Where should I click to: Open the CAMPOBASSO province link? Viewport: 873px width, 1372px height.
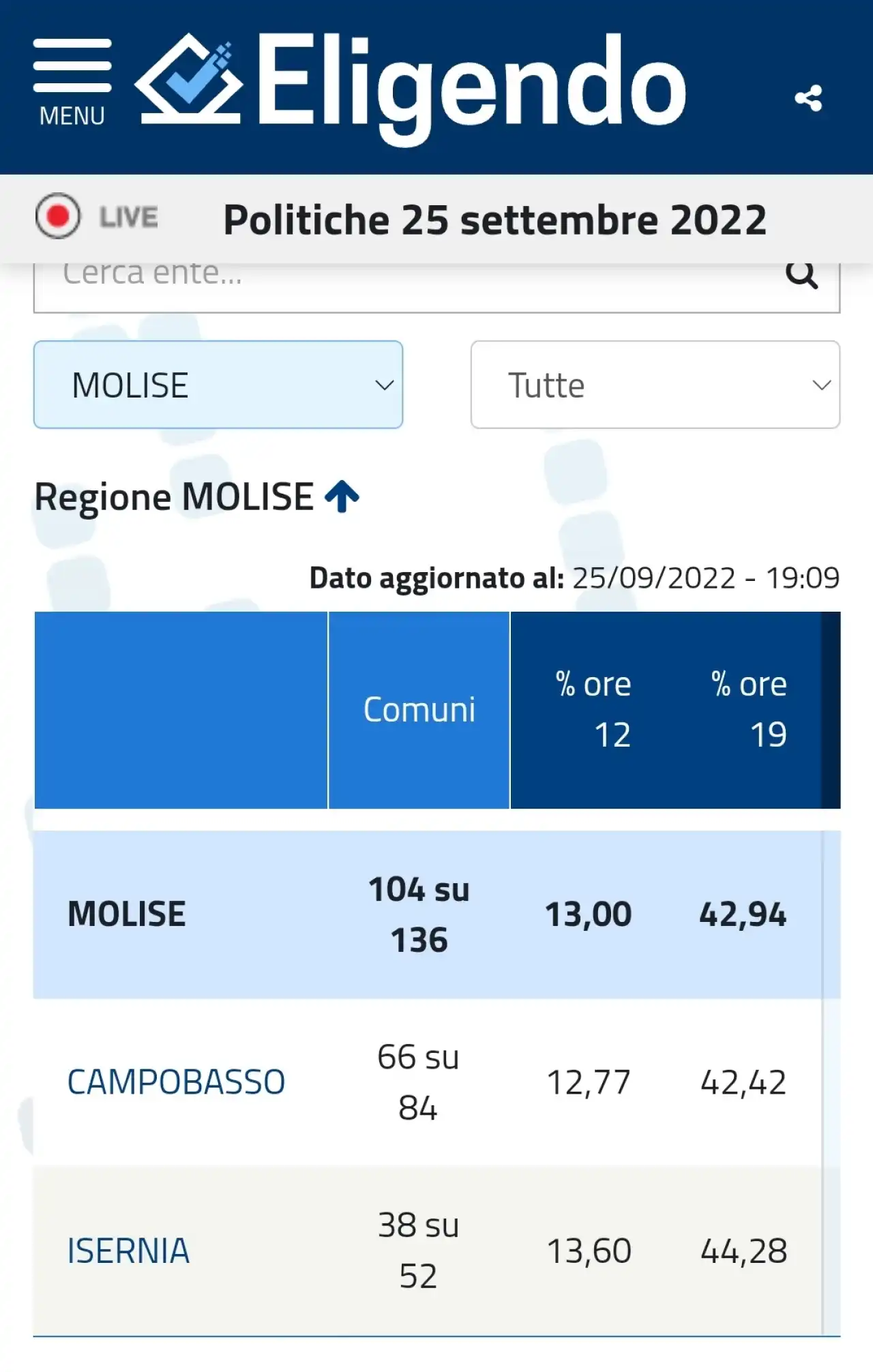[x=176, y=1082]
